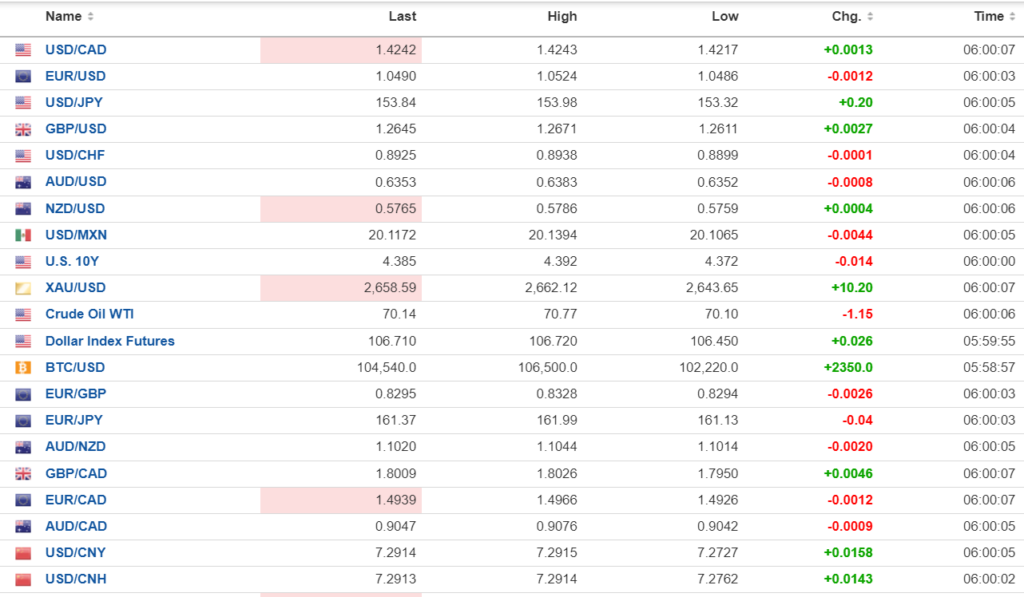This screenshot has width=1024, height=597.
Task: Click the Bitcoin icon beside BTC/USD
Action: pyautogui.click(x=23, y=368)
